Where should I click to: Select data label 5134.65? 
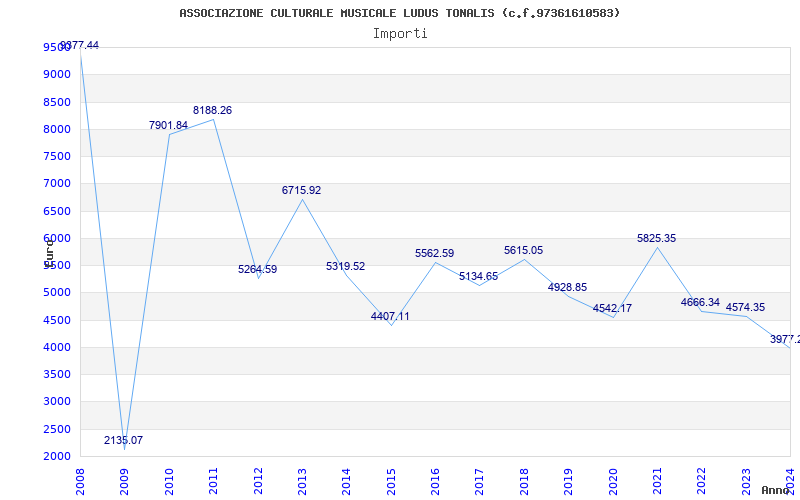point(479,277)
